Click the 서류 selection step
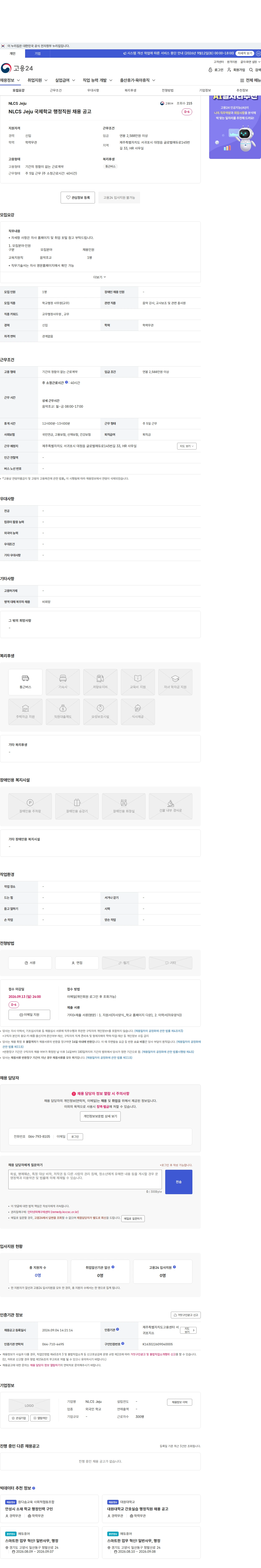This screenshot has height=1568, width=261. point(30,963)
